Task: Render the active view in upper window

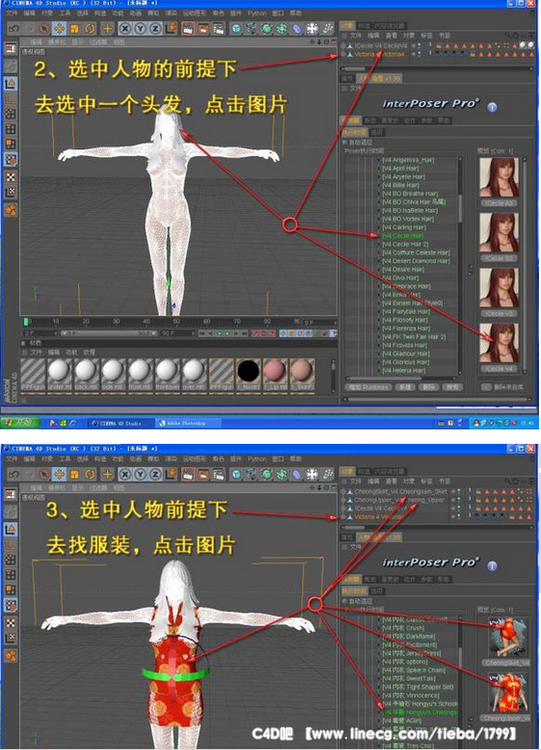Action: [188, 29]
